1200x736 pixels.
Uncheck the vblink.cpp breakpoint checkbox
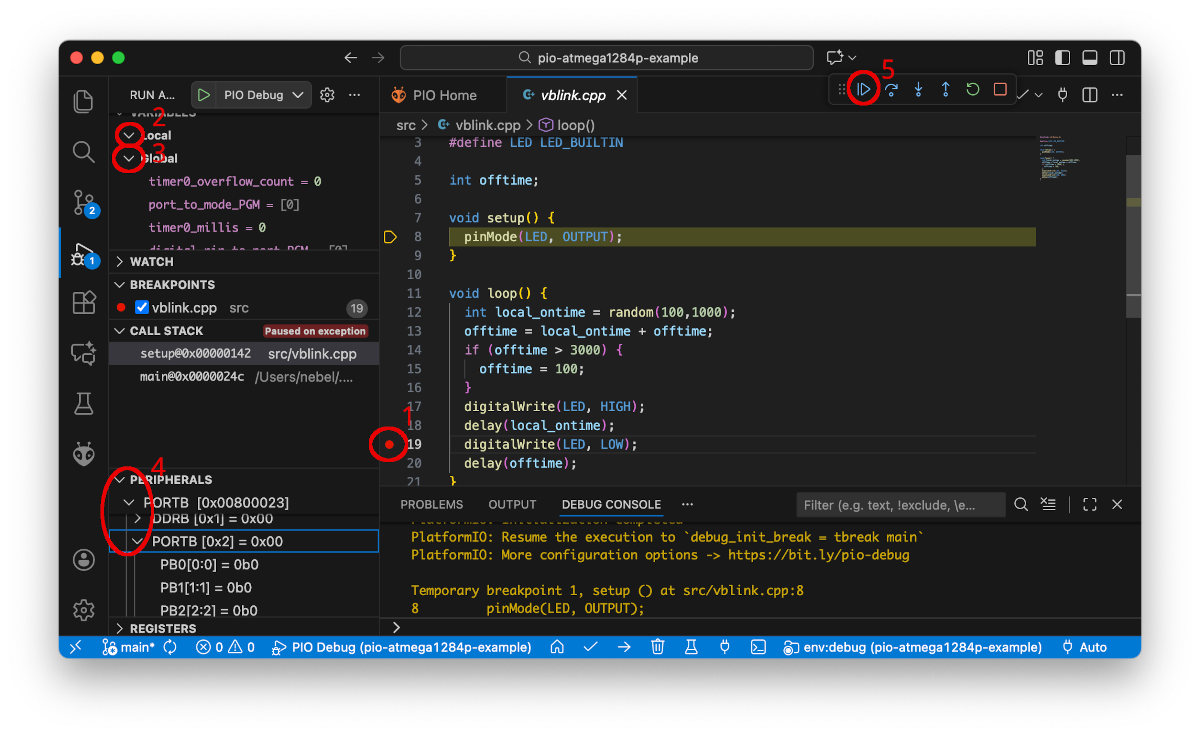point(142,307)
